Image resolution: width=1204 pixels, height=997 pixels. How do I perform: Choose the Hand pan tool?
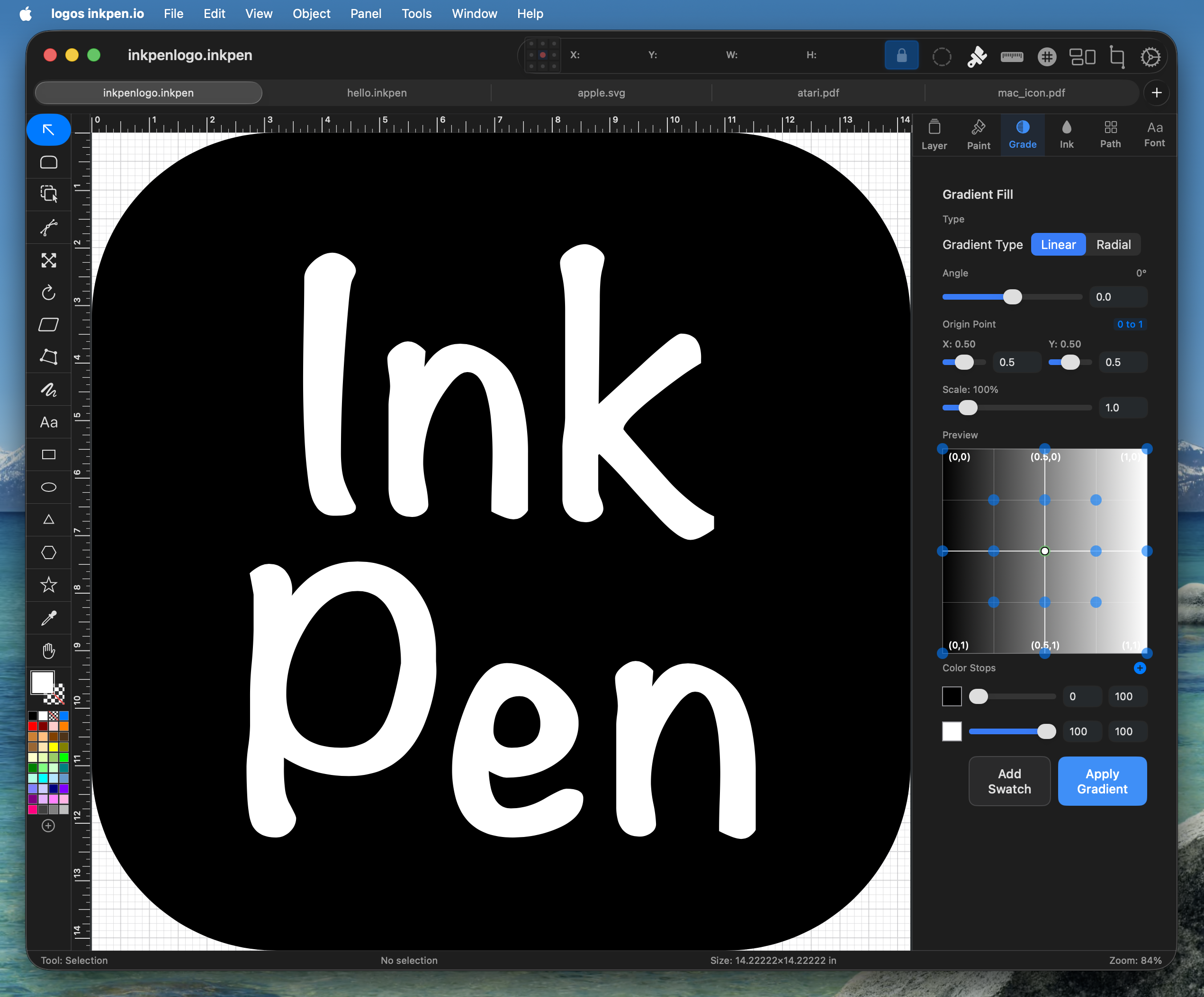click(x=49, y=650)
